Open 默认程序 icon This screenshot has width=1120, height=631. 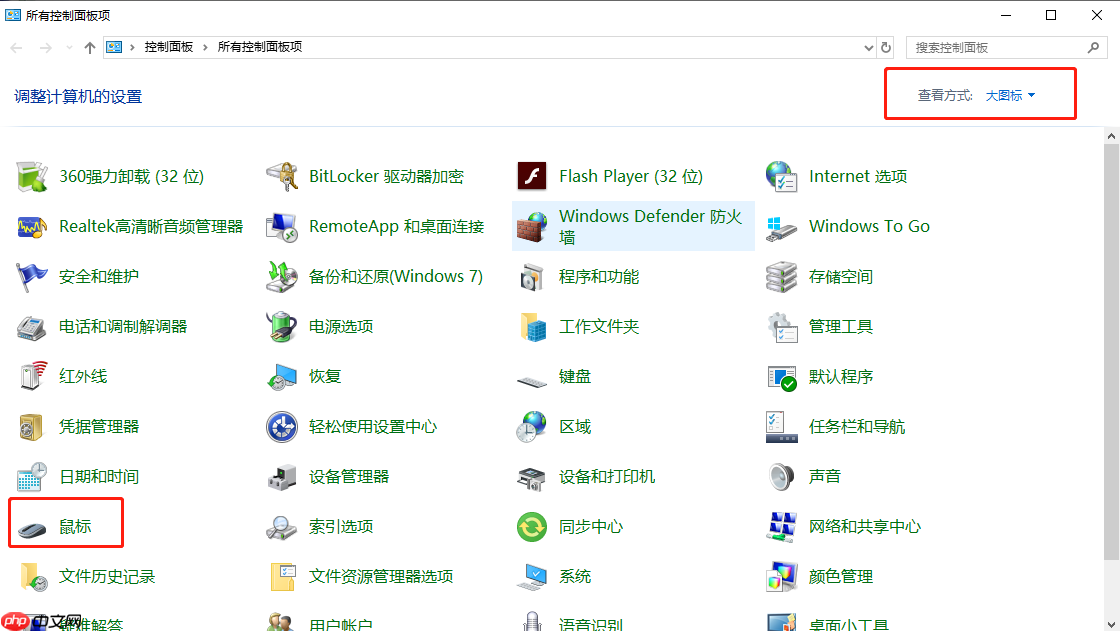coord(781,377)
